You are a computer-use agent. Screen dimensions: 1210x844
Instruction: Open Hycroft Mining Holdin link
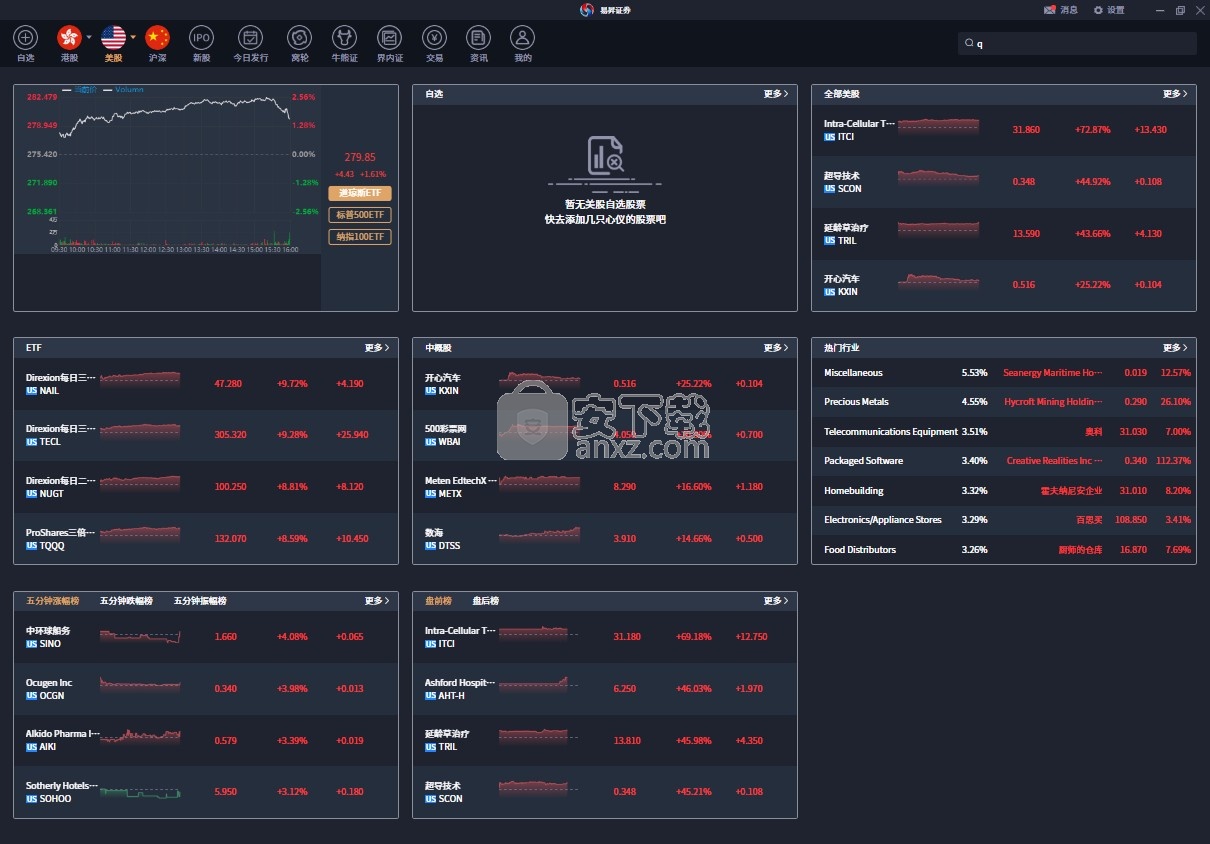(1053, 402)
